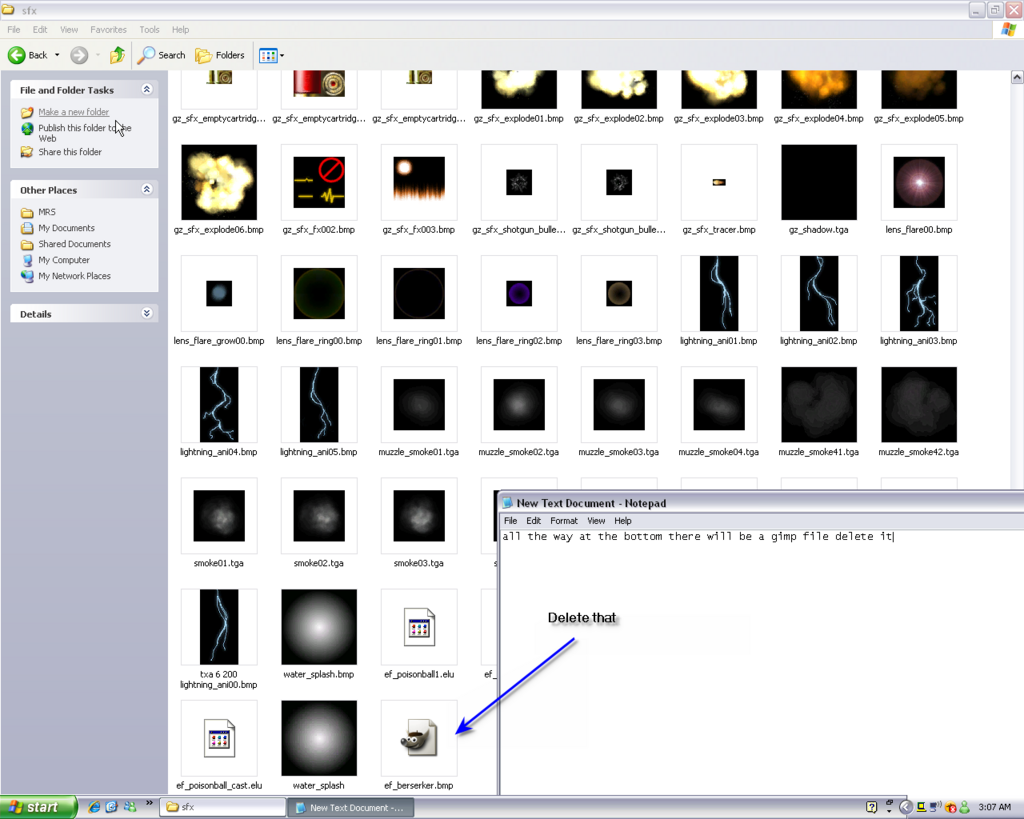
Task: Expand the Details panel
Action: [147, 314]
